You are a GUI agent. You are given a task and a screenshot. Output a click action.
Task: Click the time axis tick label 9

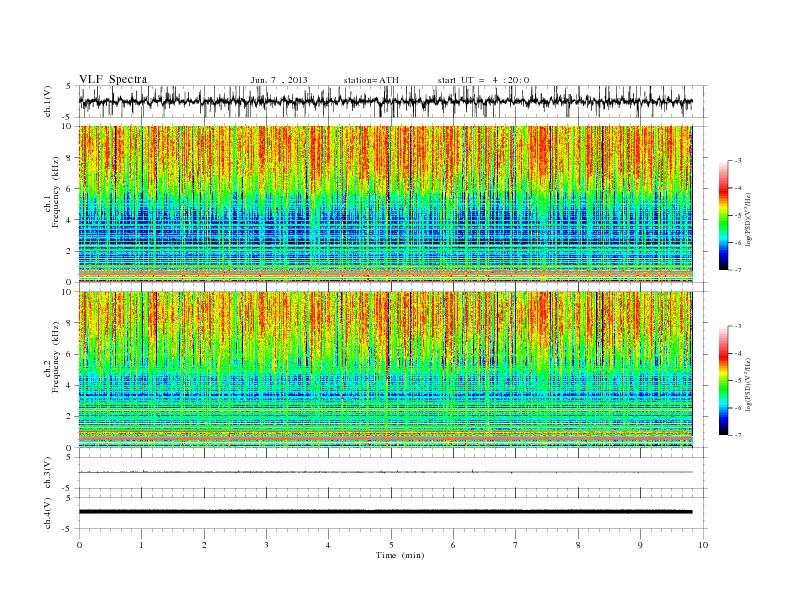[640, 545]
